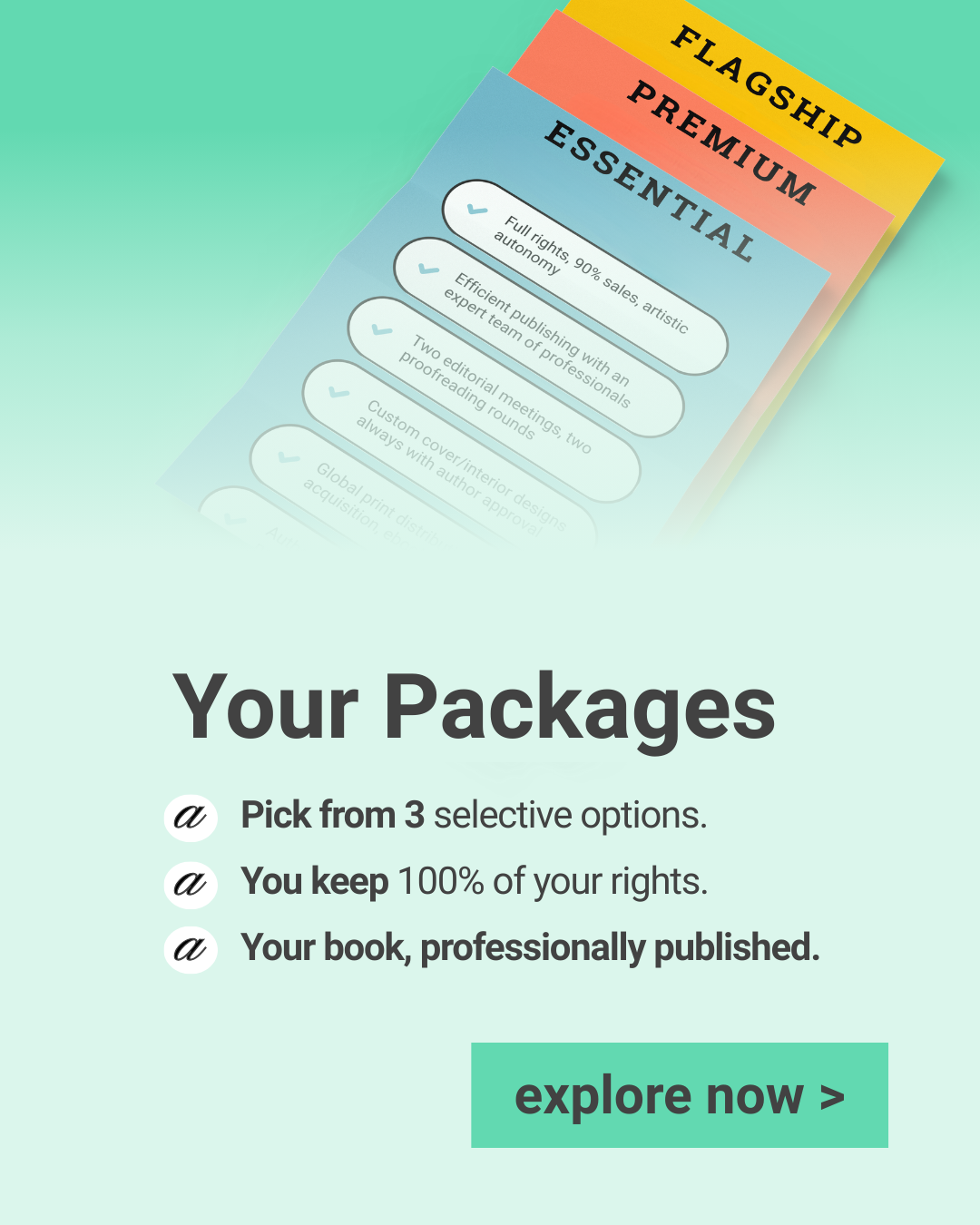Click script "a" icon beside "Your book"
980x1225 pixels.
191,949
